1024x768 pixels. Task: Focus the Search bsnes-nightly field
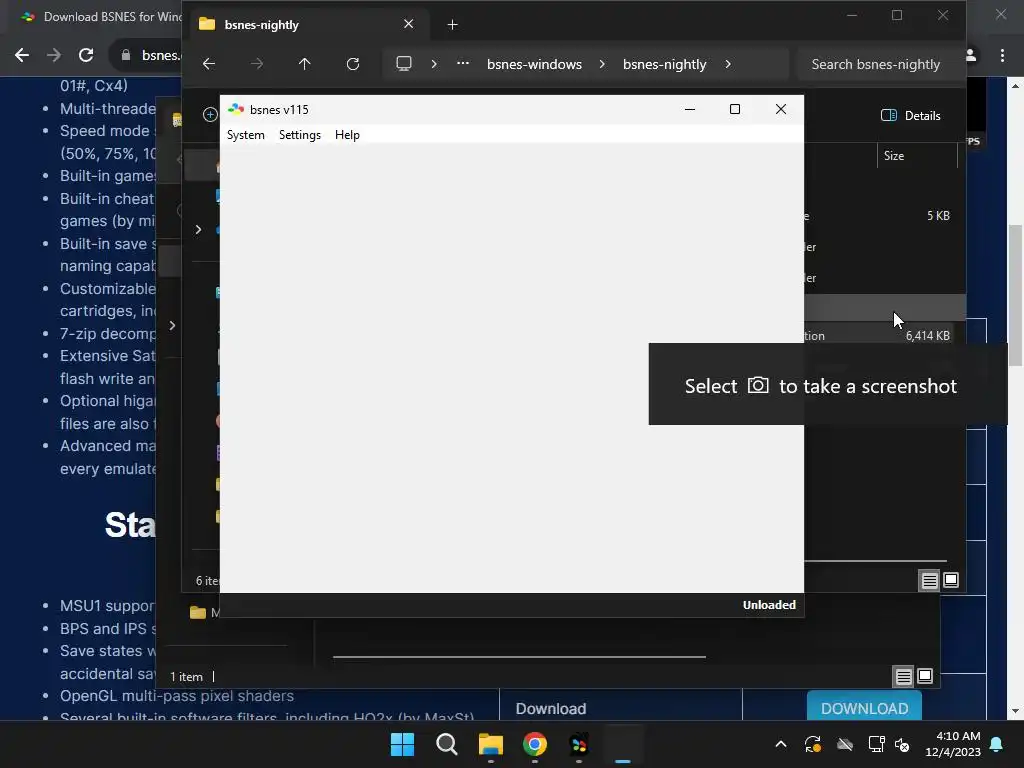click(x=880, y=64)
